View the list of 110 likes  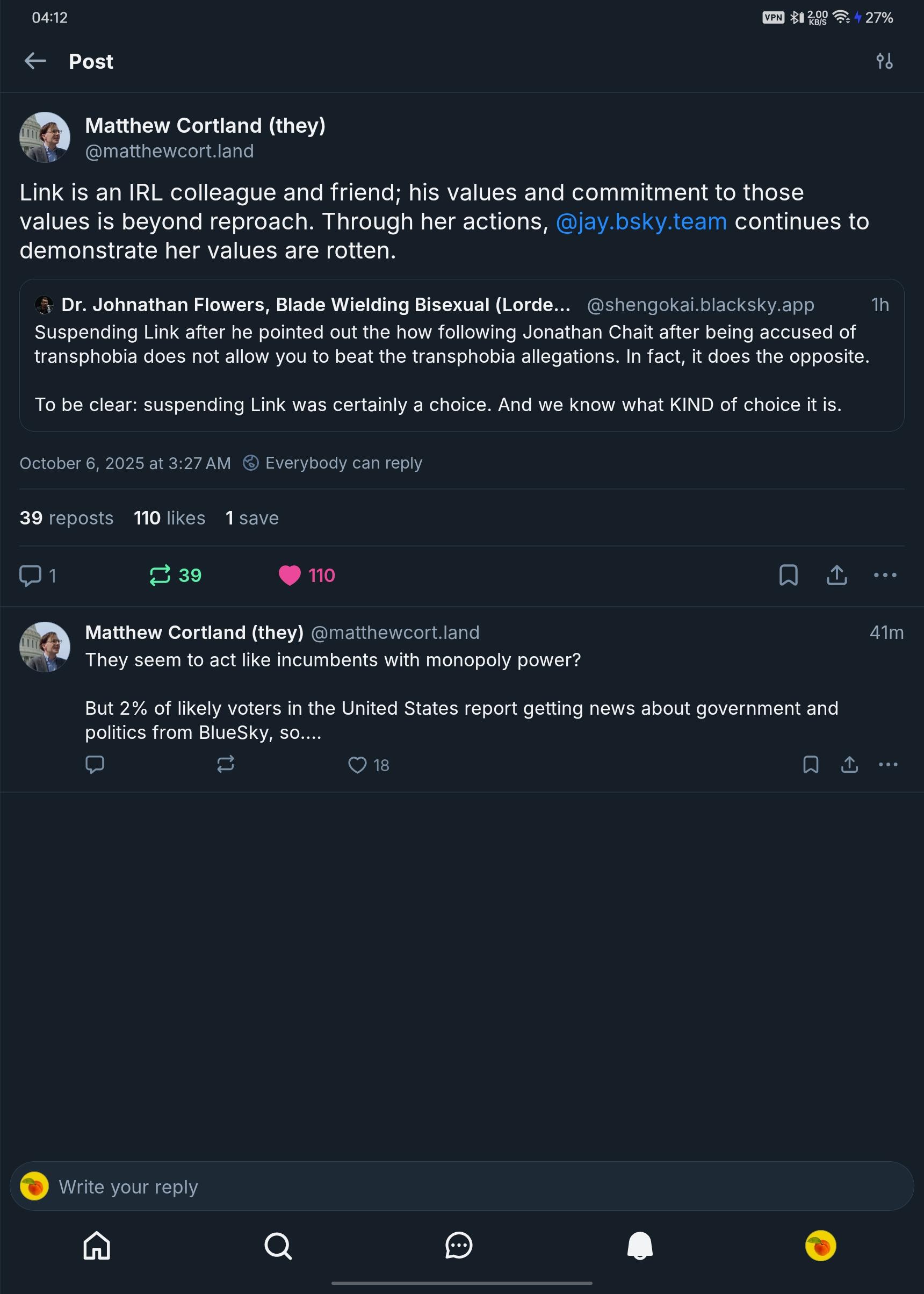point(169,519)
